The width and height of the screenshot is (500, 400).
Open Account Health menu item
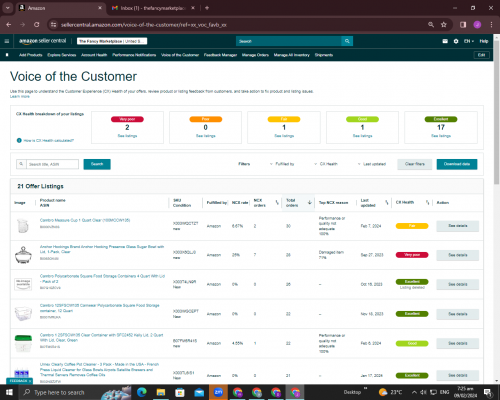94,55
